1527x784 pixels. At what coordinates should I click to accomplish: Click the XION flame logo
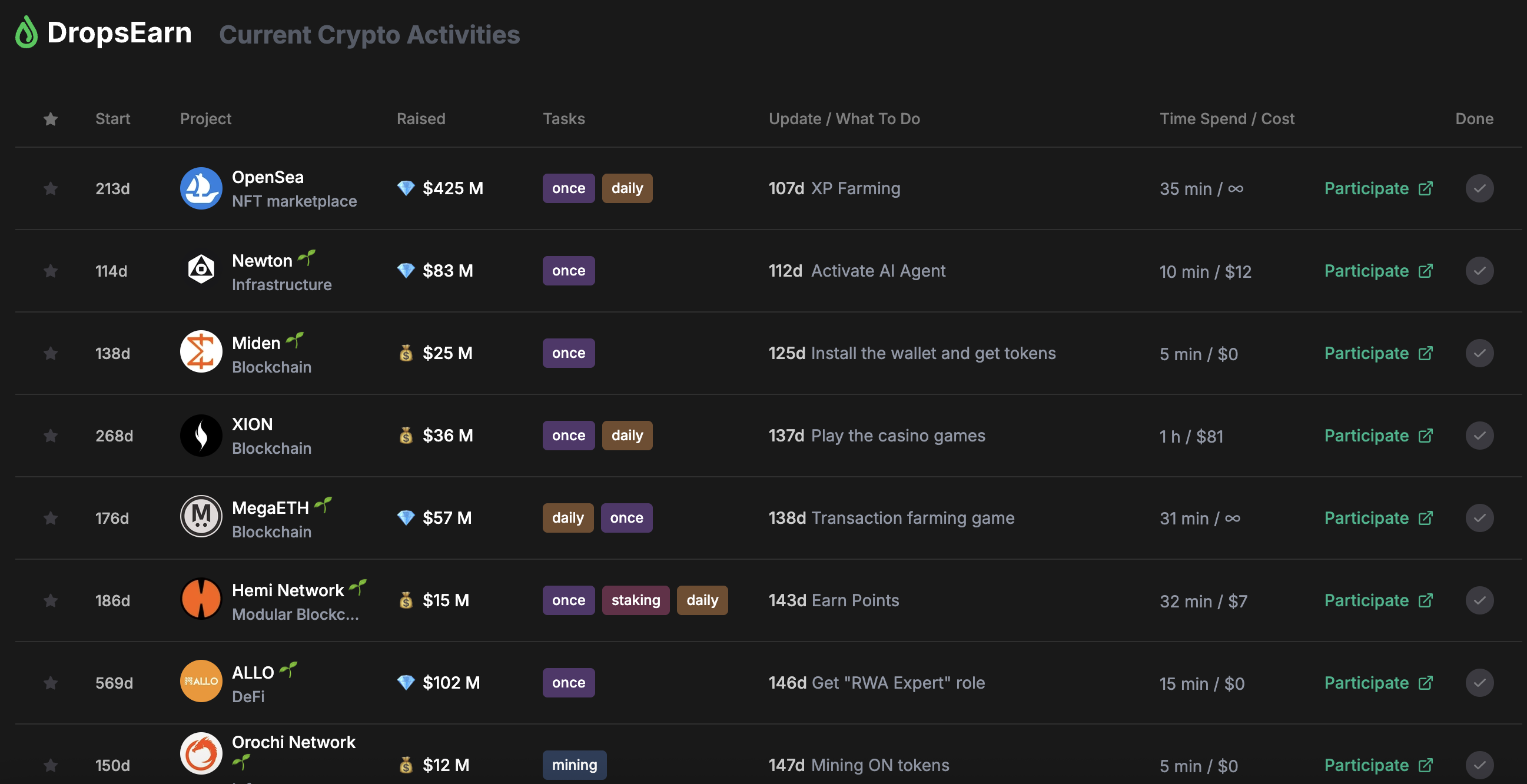click(201, 436)
